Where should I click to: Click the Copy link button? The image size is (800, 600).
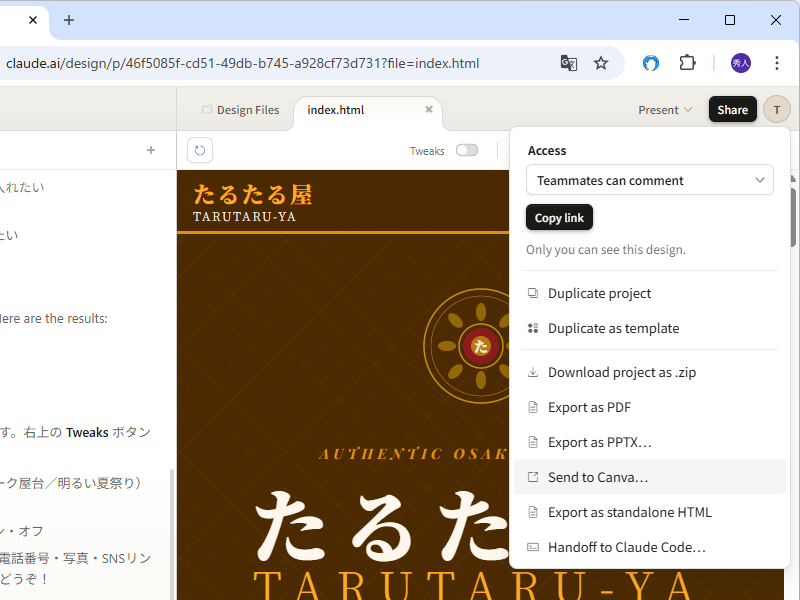point(558,217)
